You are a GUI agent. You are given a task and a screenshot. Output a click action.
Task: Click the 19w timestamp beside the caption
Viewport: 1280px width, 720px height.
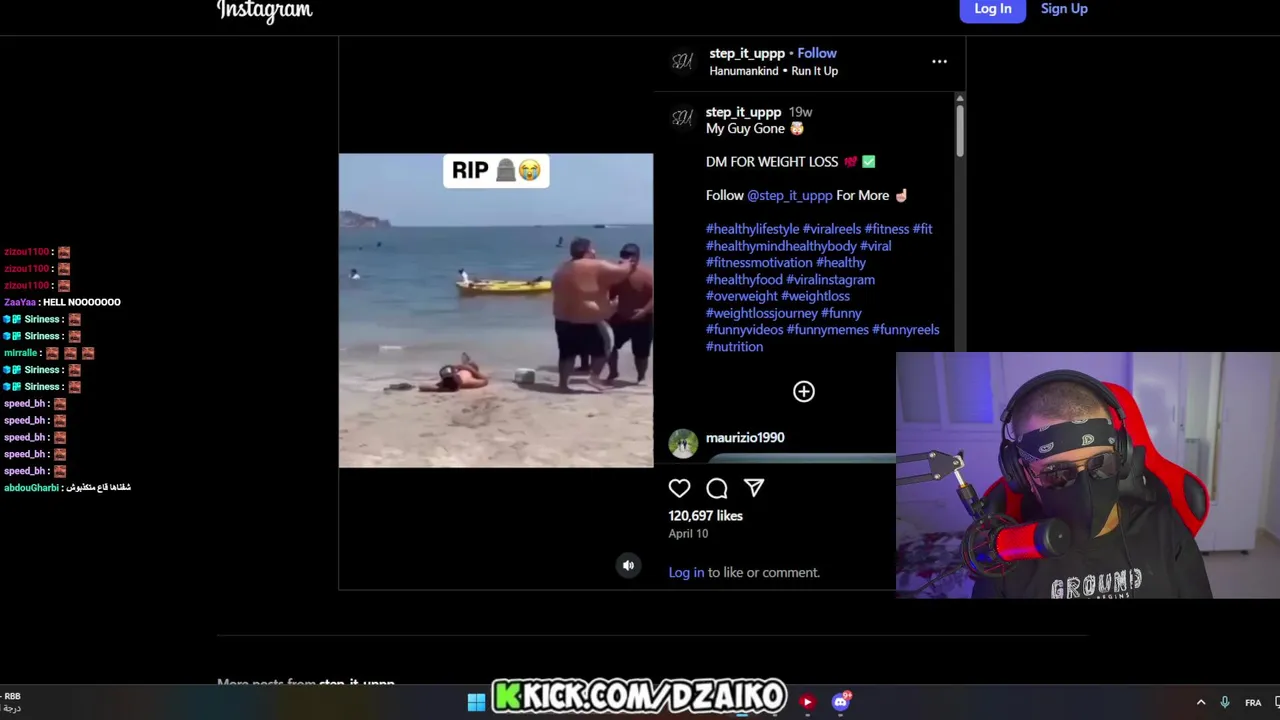[800, 112]
